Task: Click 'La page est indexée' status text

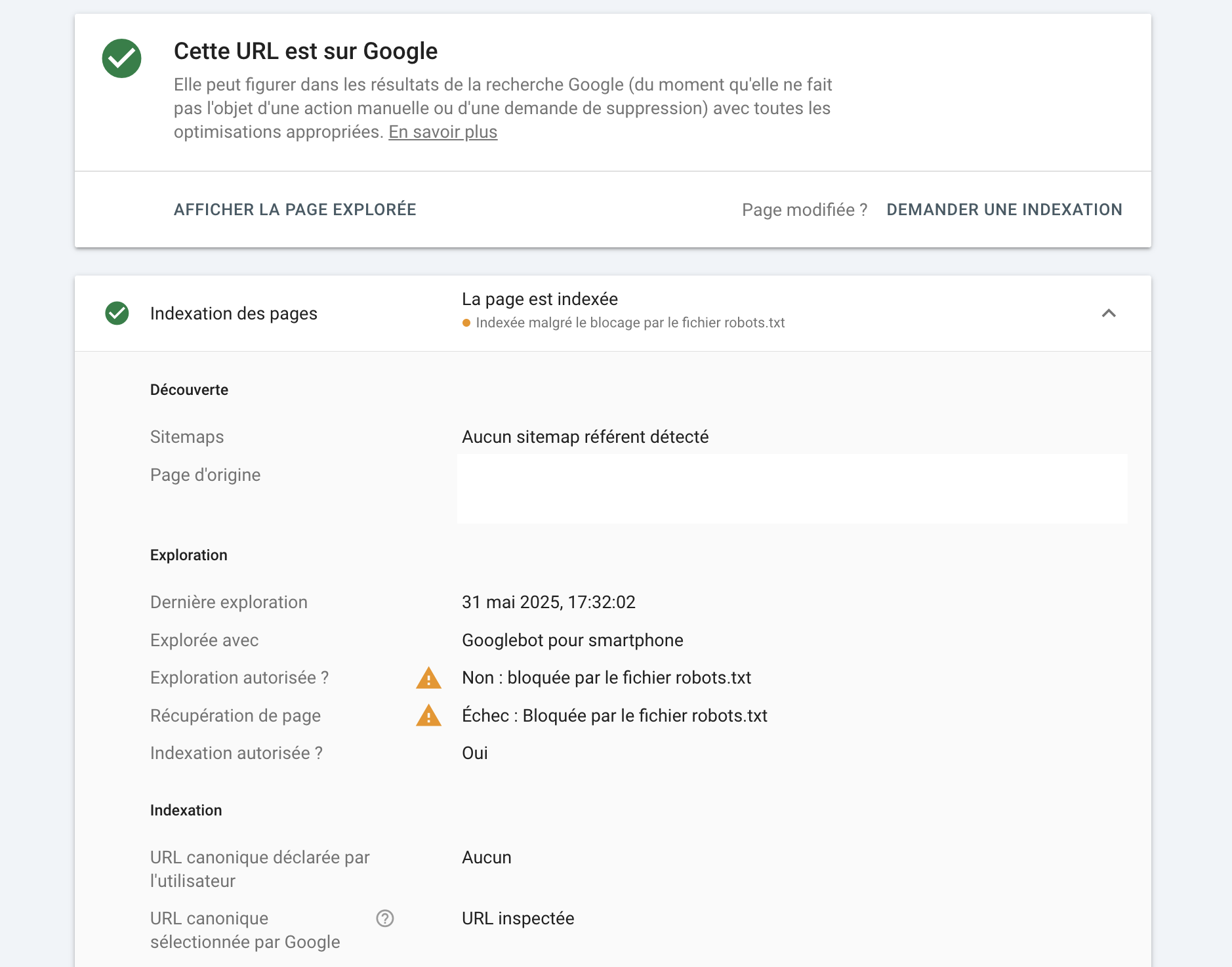Action: click(x=540, y=299)
